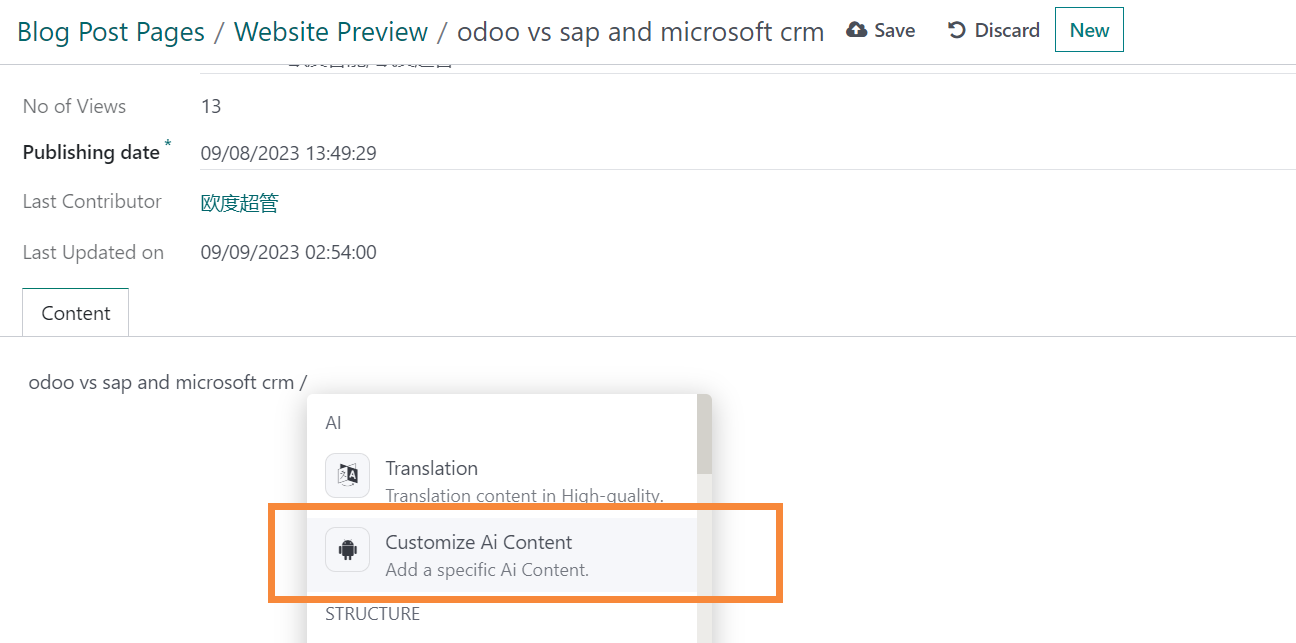1296x643 pixels.
Task: Click the command menu scrollbar
Action: 704,435
